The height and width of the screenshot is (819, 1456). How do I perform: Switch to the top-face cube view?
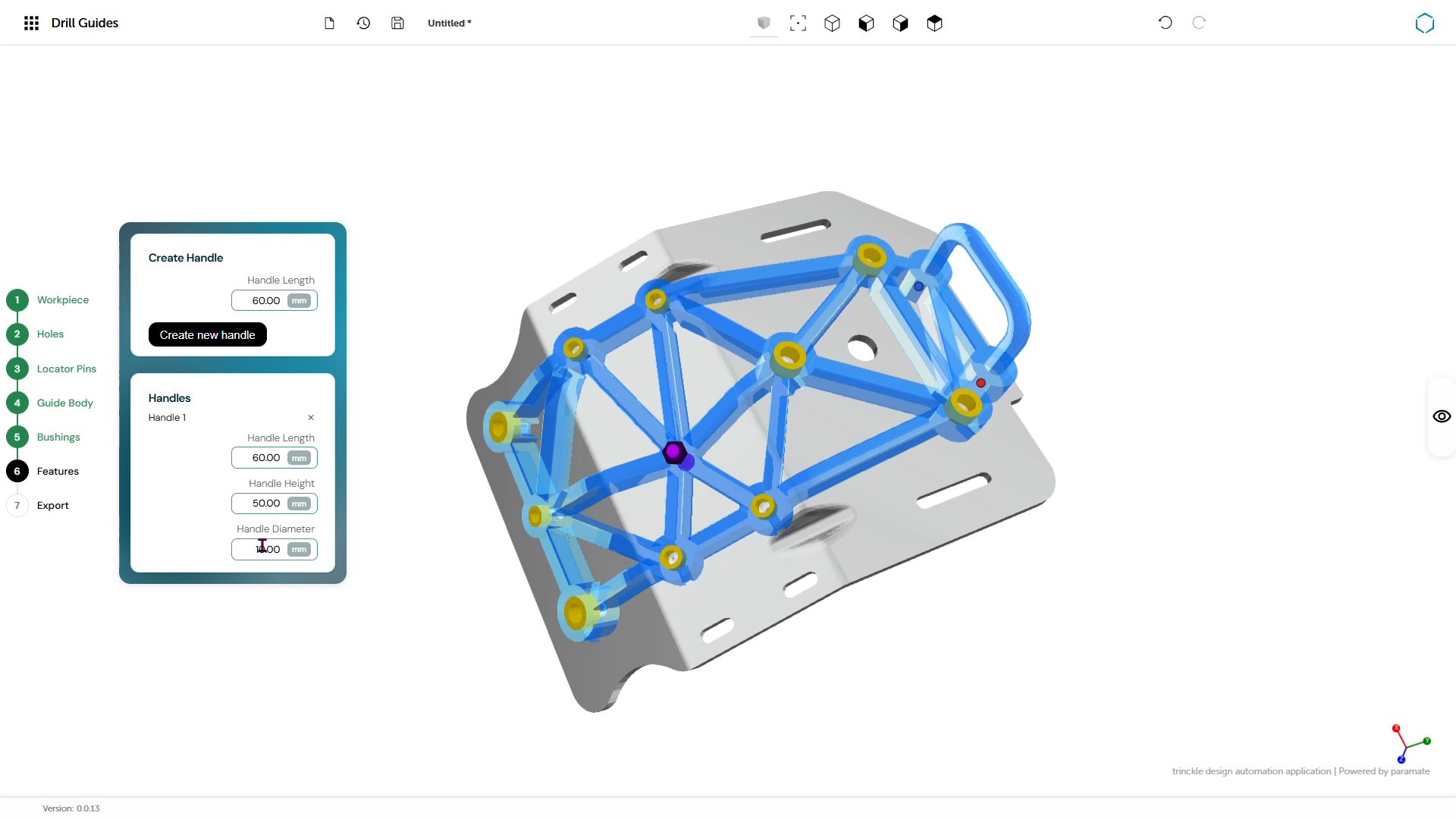click(x=934, y=23)
